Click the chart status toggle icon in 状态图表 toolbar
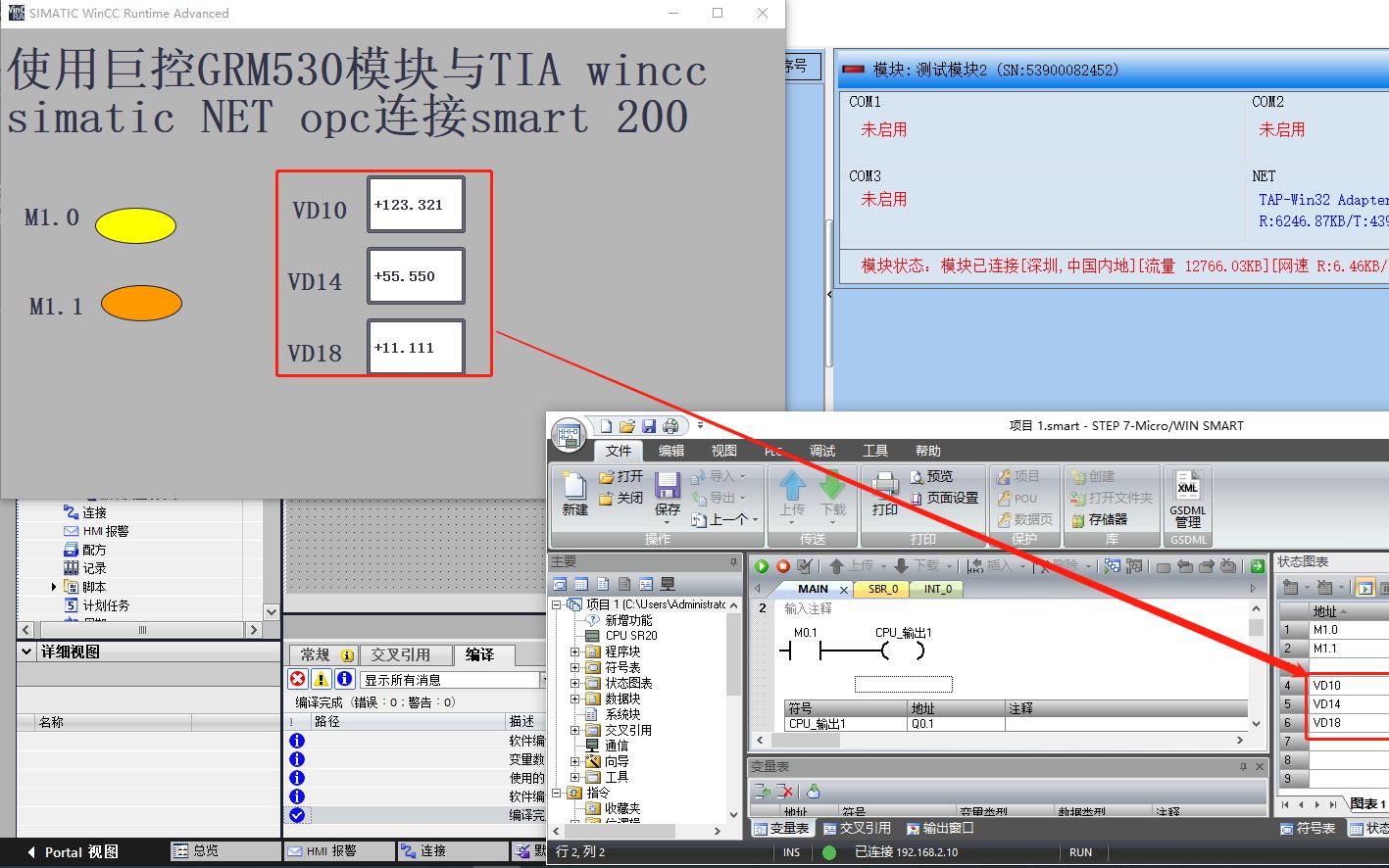Image resolution: width=1389 pixels, height=868 pixels. [x=1364, y=588]
